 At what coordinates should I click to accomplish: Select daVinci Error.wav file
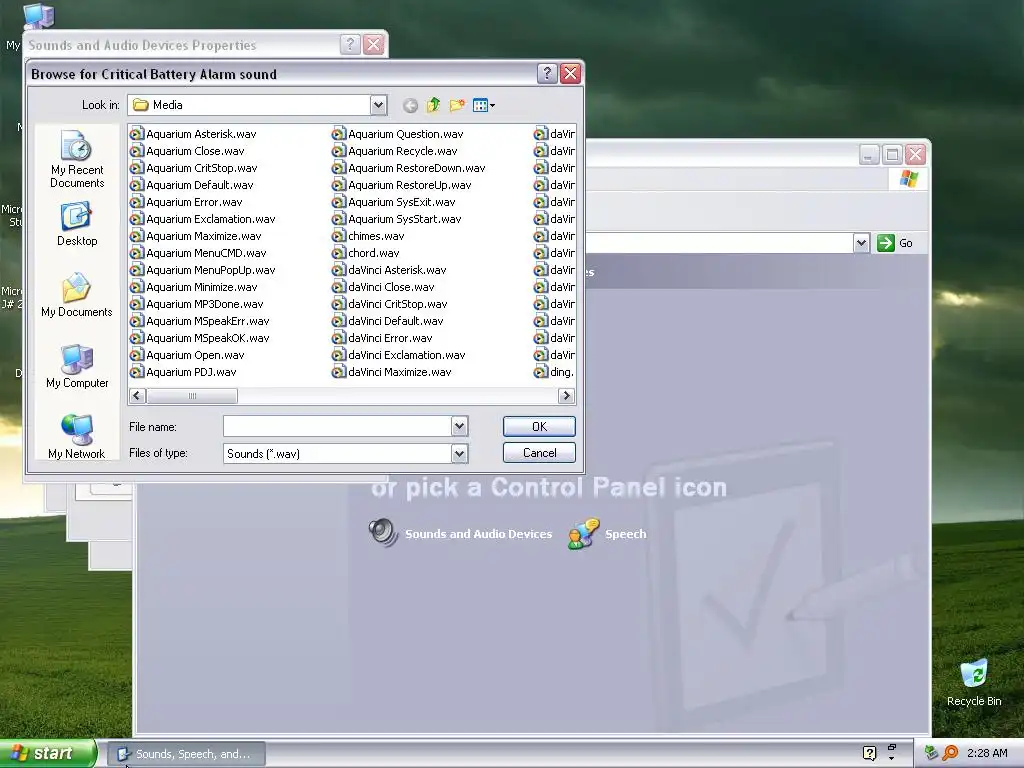[x=383, y=338]
